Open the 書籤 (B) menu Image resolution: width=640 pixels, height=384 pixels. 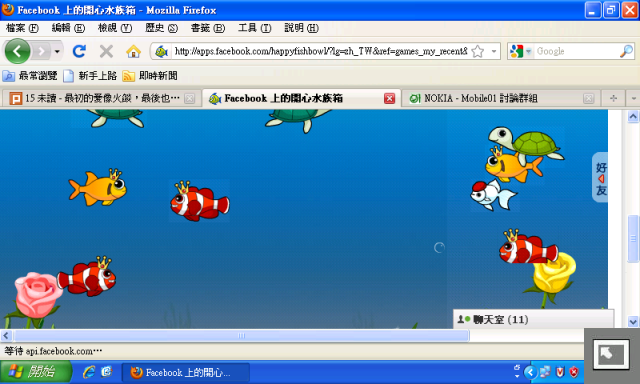[x=208, y=28]
